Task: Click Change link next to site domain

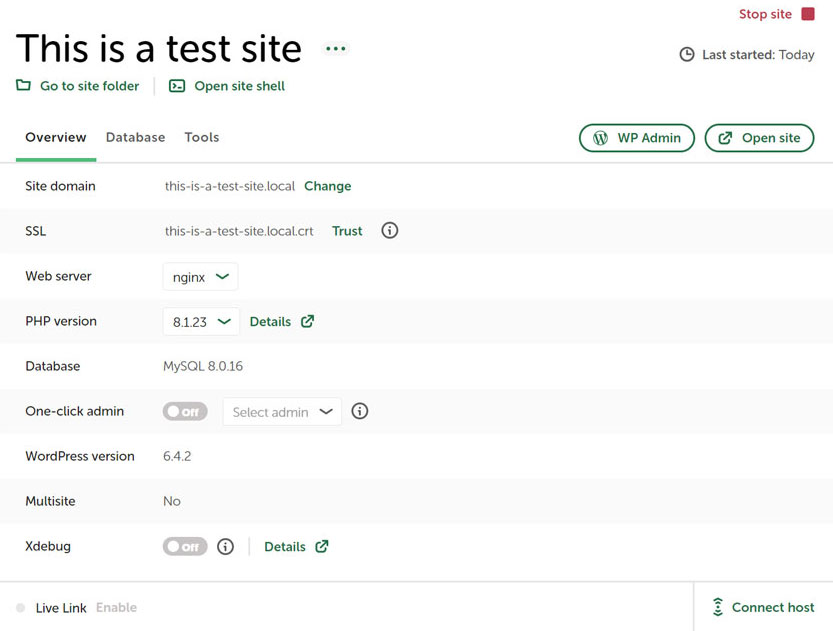Action: (x=327, y=186)
